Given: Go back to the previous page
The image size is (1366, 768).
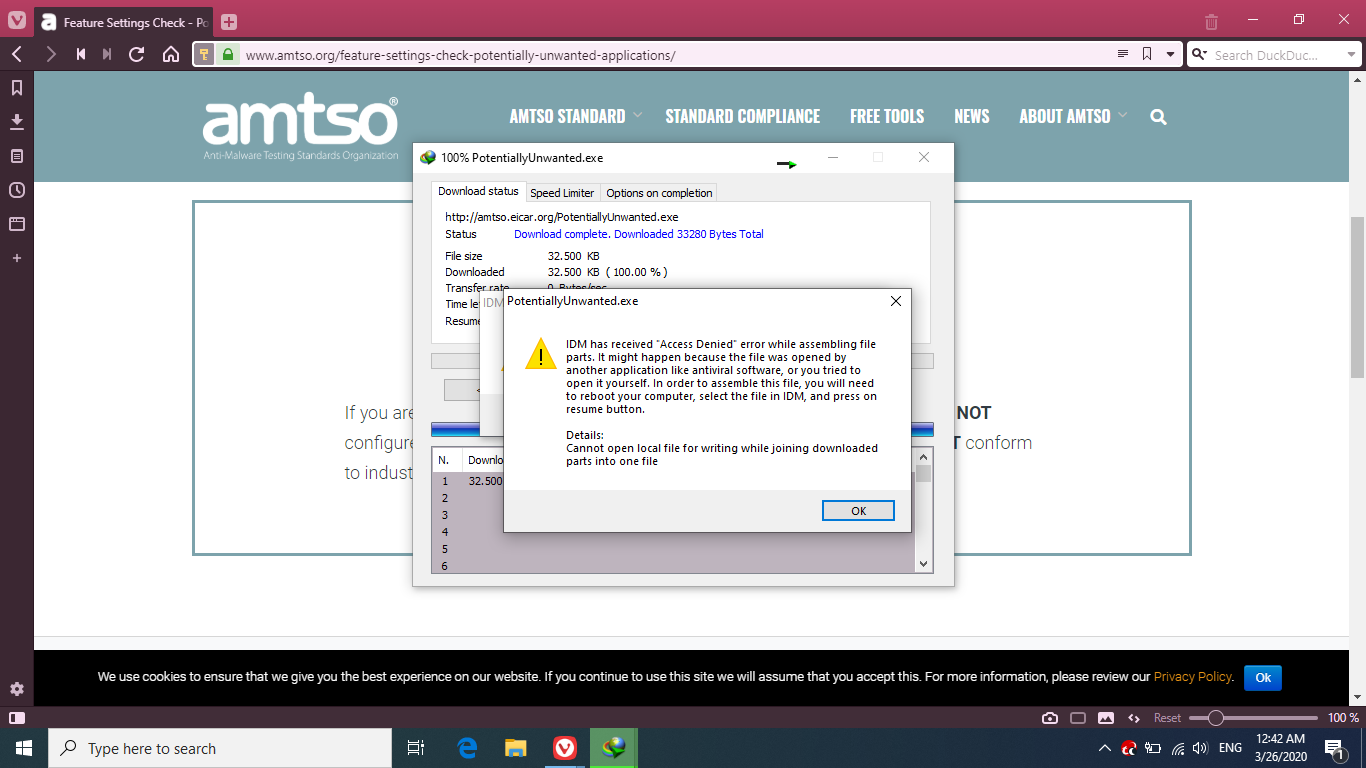Looking at the screenshot, I should 17,54.
